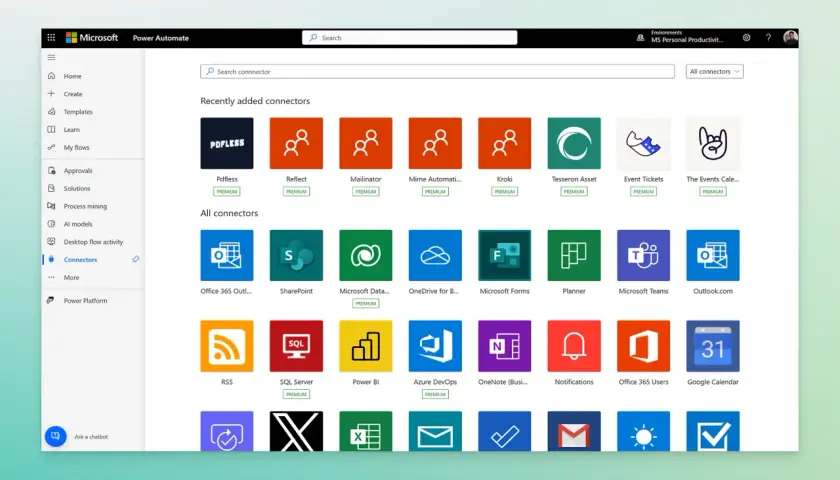Open Power Platform in sidebar

pos(85,301)
